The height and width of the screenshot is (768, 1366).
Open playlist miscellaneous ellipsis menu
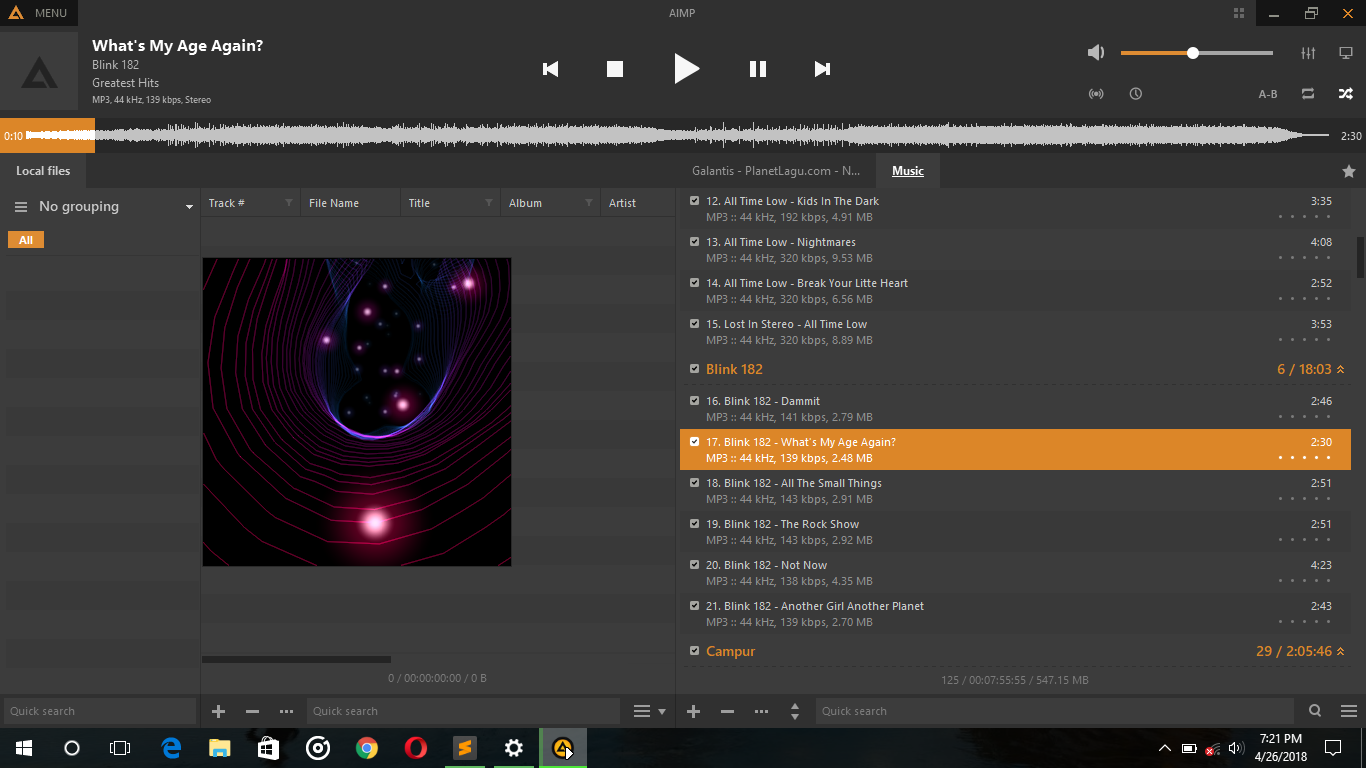click(x=762, y=711)
